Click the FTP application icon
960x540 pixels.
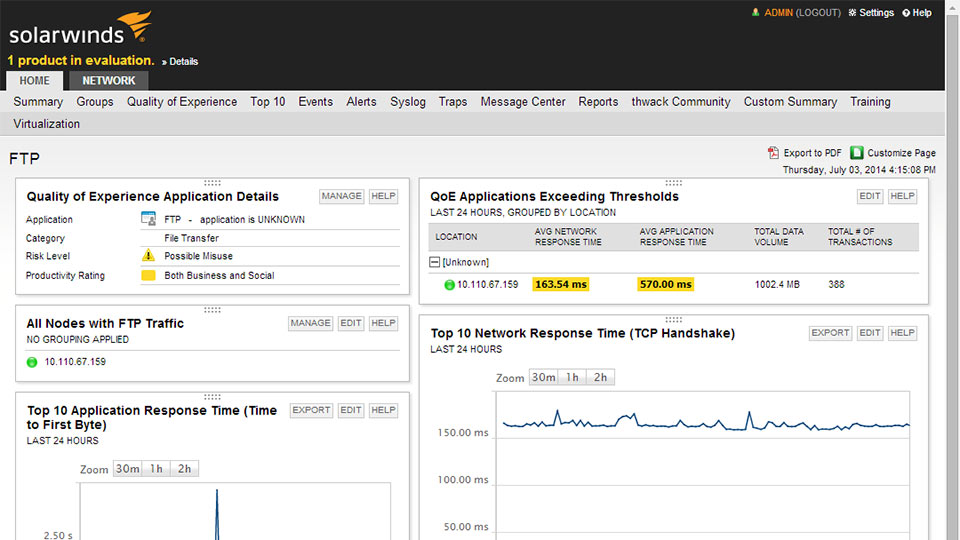148,219
